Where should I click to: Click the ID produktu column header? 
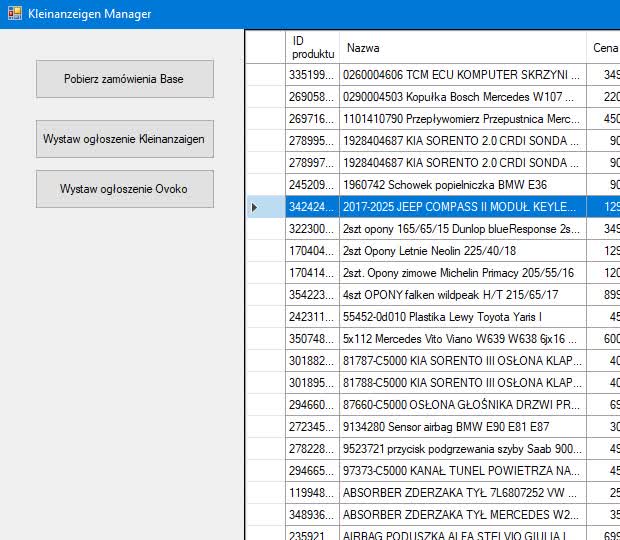pos(312,47)
